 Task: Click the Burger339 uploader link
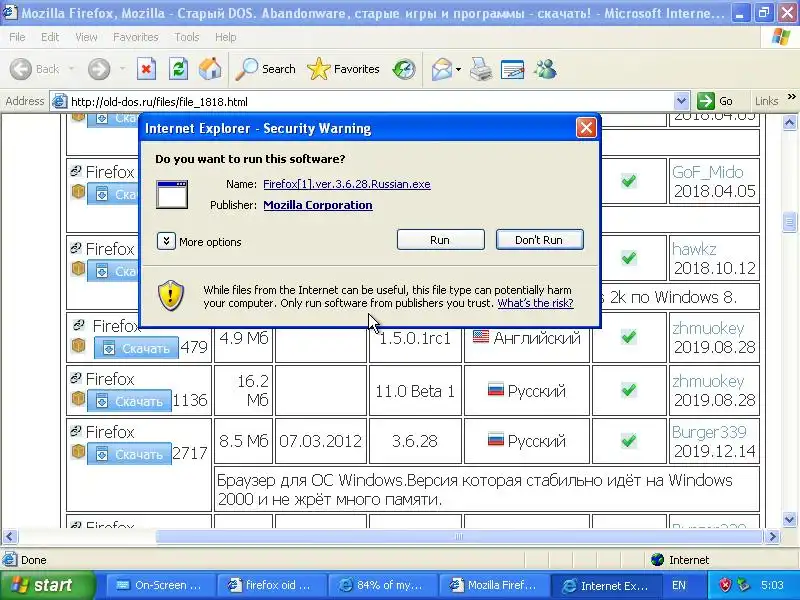[709, 432]
